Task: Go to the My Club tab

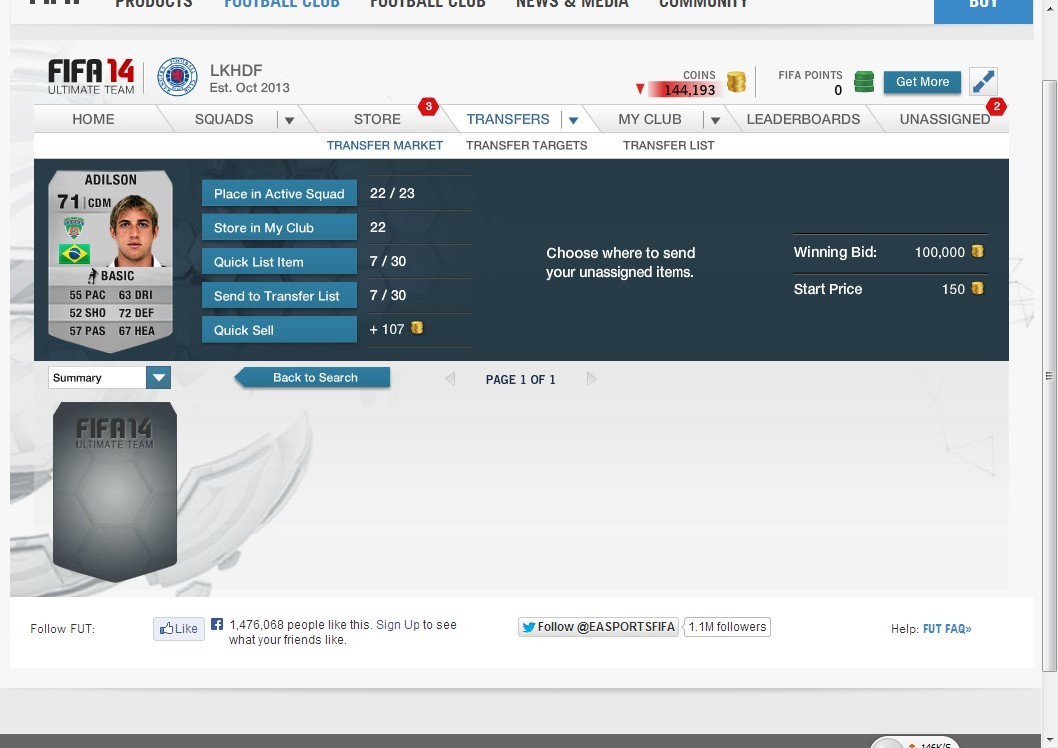Action: [x=650, y=119]
